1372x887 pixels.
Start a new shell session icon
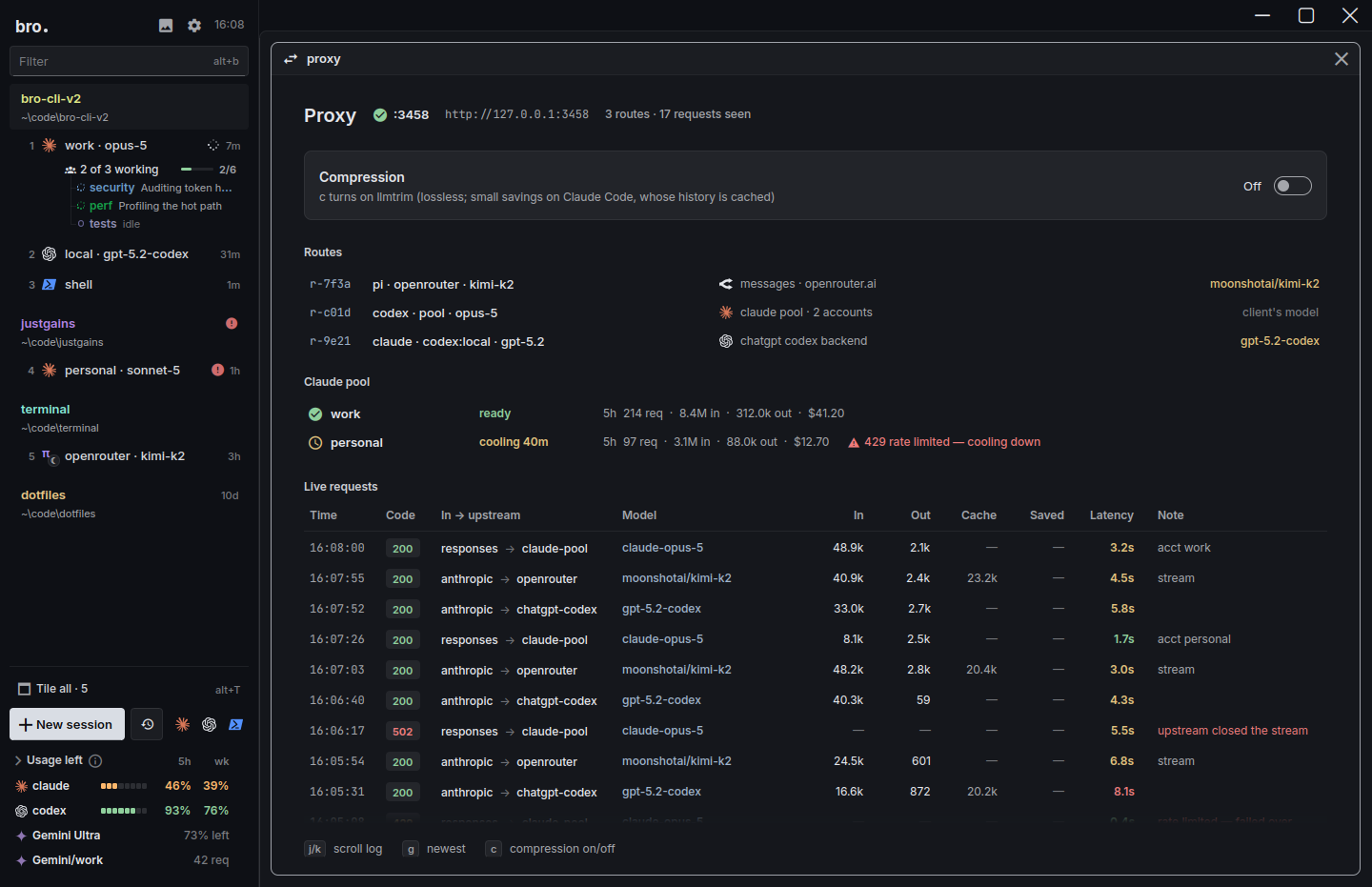point(236,725)
